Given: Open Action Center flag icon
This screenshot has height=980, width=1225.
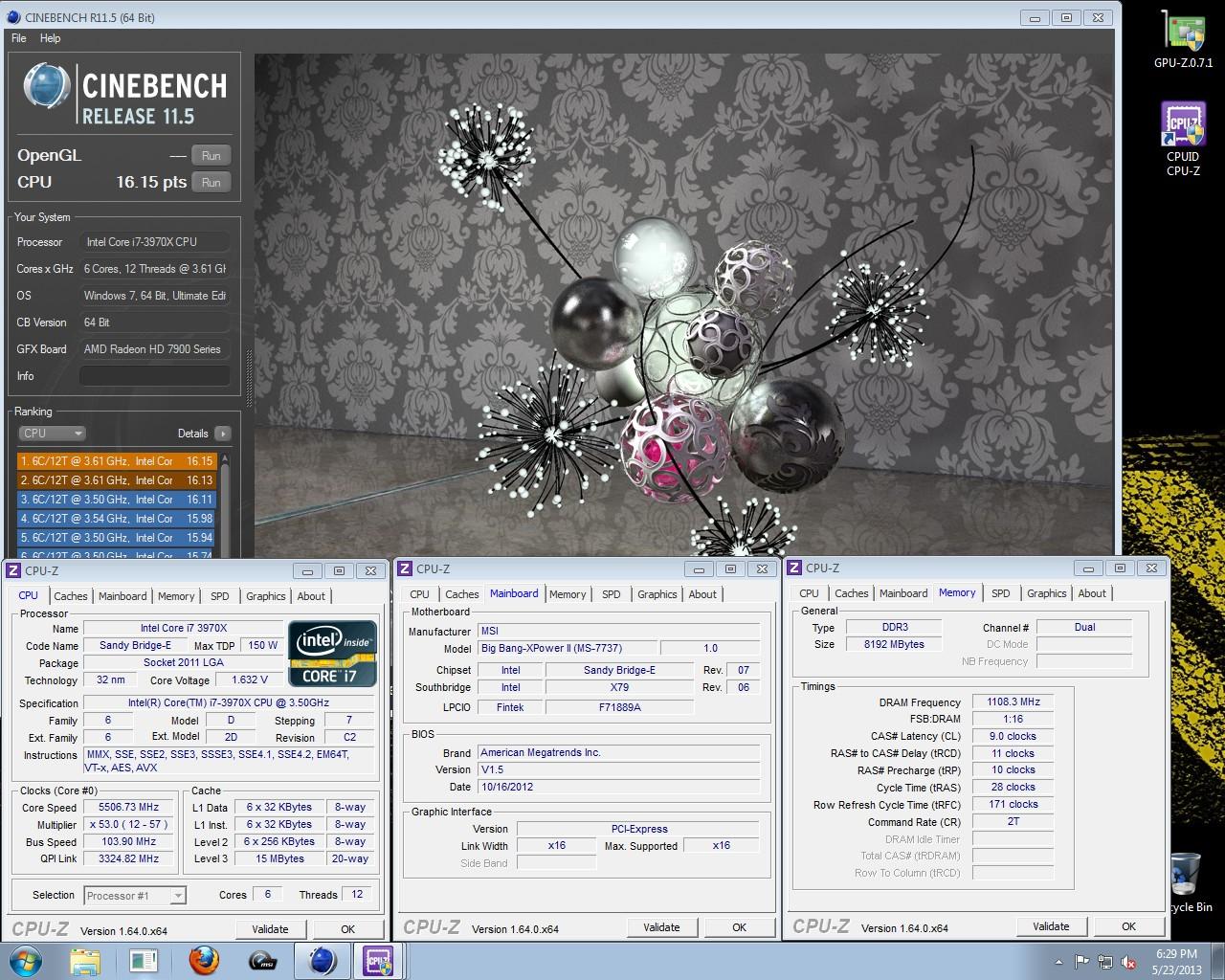Looking at the screenshot, I should pyautogui.click(x=1081, y=962).
